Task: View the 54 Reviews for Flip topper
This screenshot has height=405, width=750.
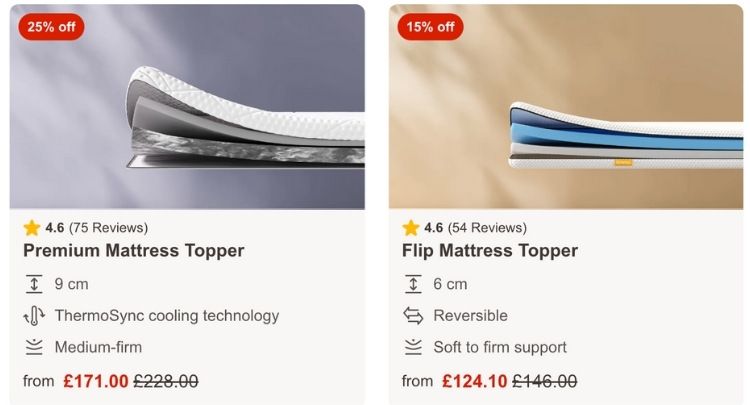Action: [487, 227]
